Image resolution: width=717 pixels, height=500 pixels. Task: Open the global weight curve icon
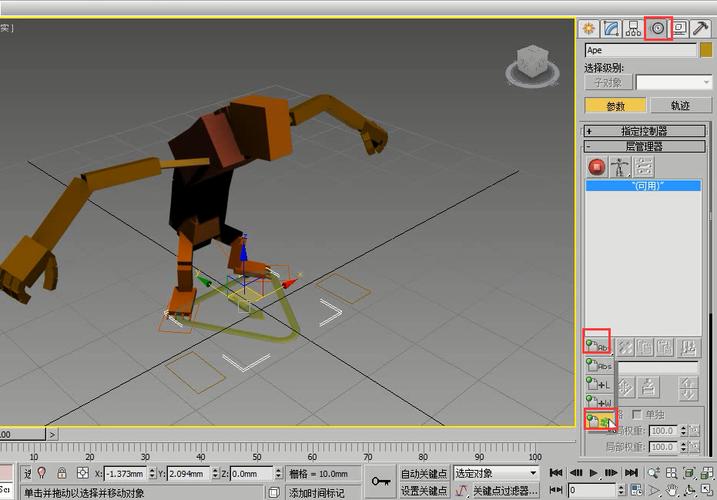tap(695, 431)
